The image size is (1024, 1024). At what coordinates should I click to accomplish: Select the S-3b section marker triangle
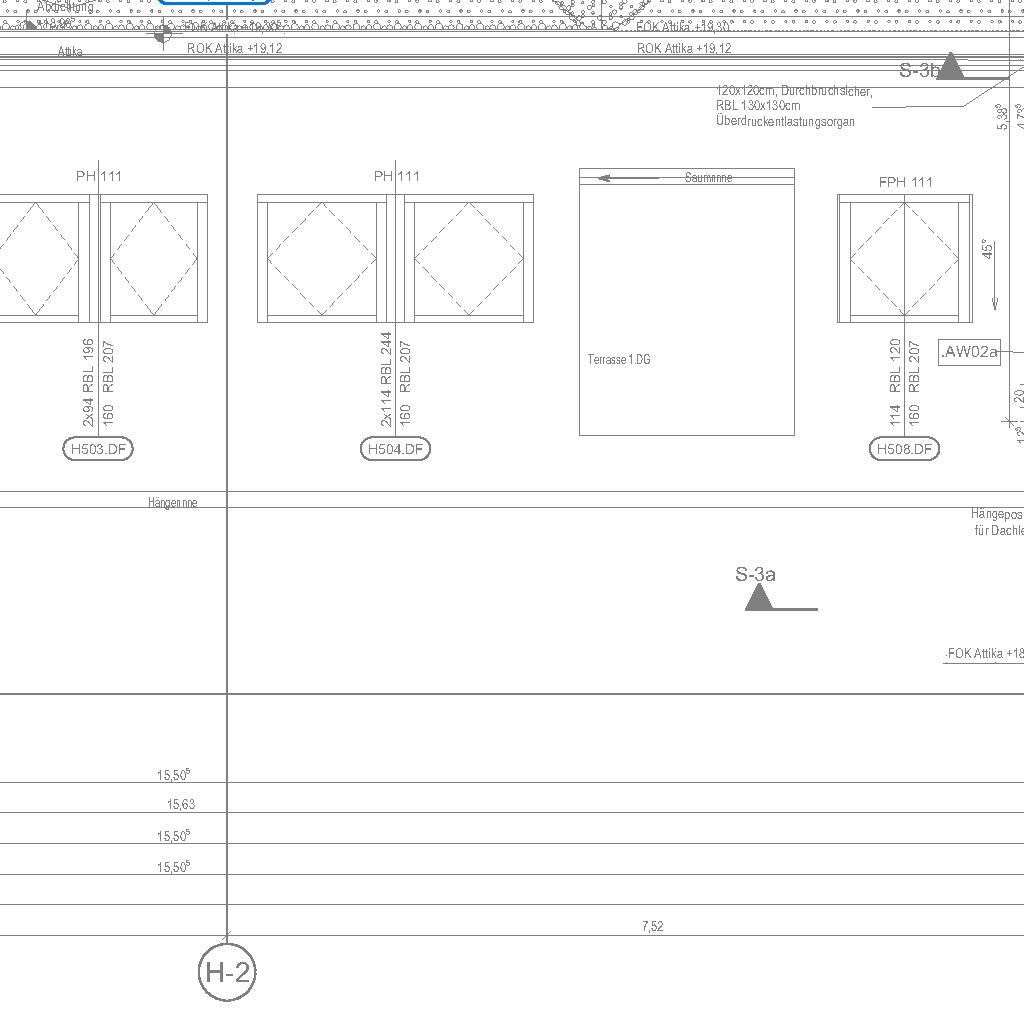pos(949,67)
